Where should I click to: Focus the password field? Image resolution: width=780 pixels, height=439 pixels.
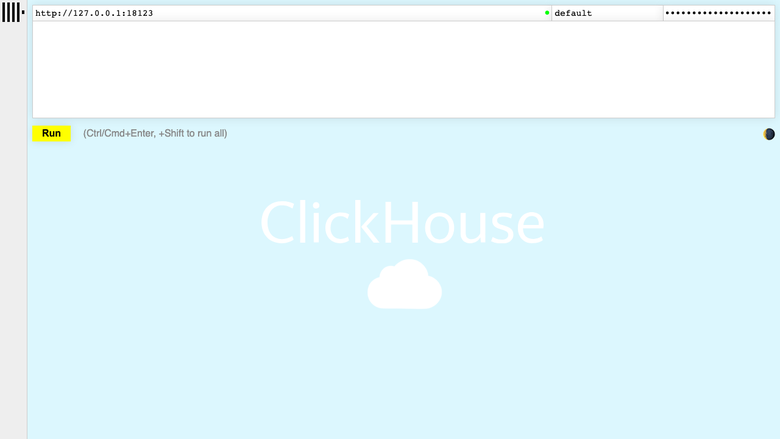click(x=719, y=13)
